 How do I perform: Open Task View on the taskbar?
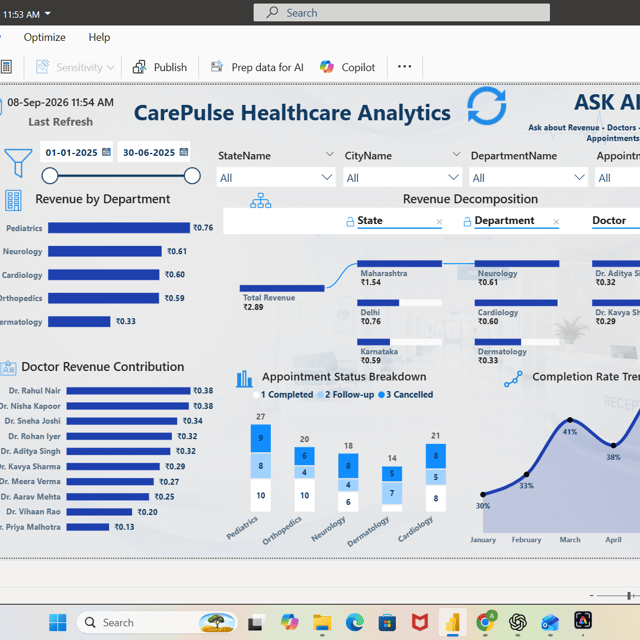tap(256, 622)
